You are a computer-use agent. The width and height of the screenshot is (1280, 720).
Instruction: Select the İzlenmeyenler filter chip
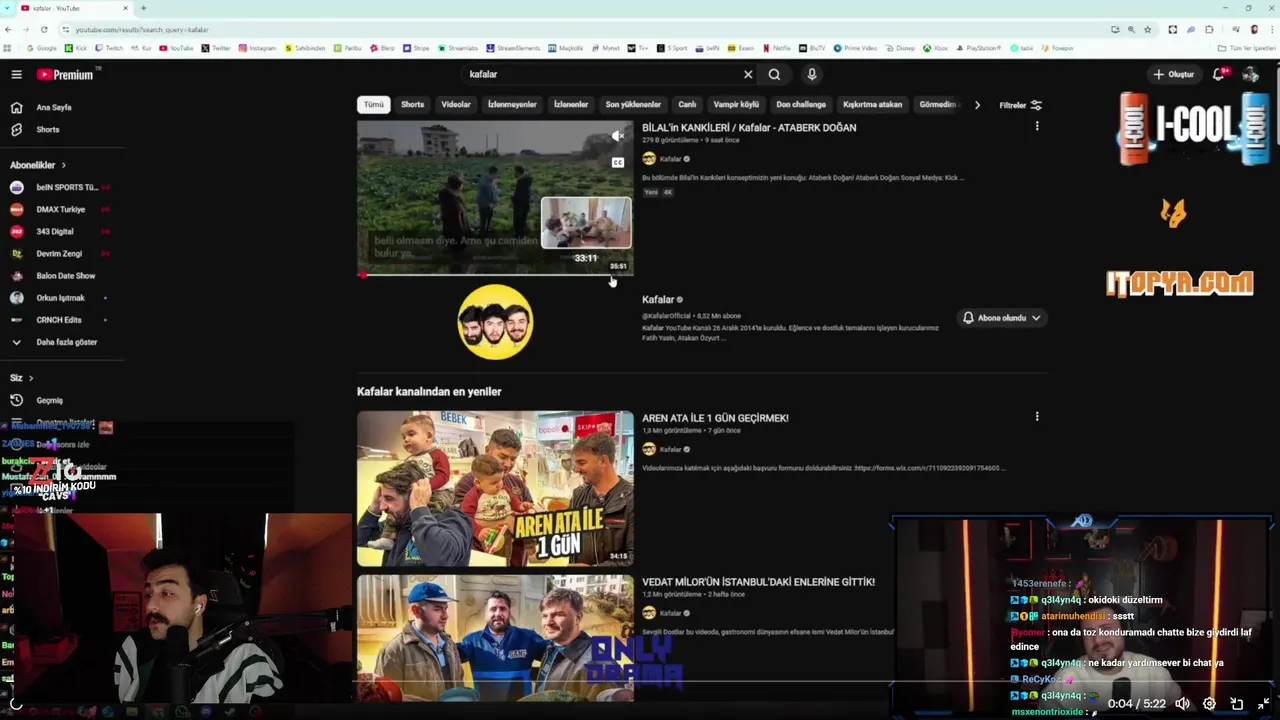512,104
